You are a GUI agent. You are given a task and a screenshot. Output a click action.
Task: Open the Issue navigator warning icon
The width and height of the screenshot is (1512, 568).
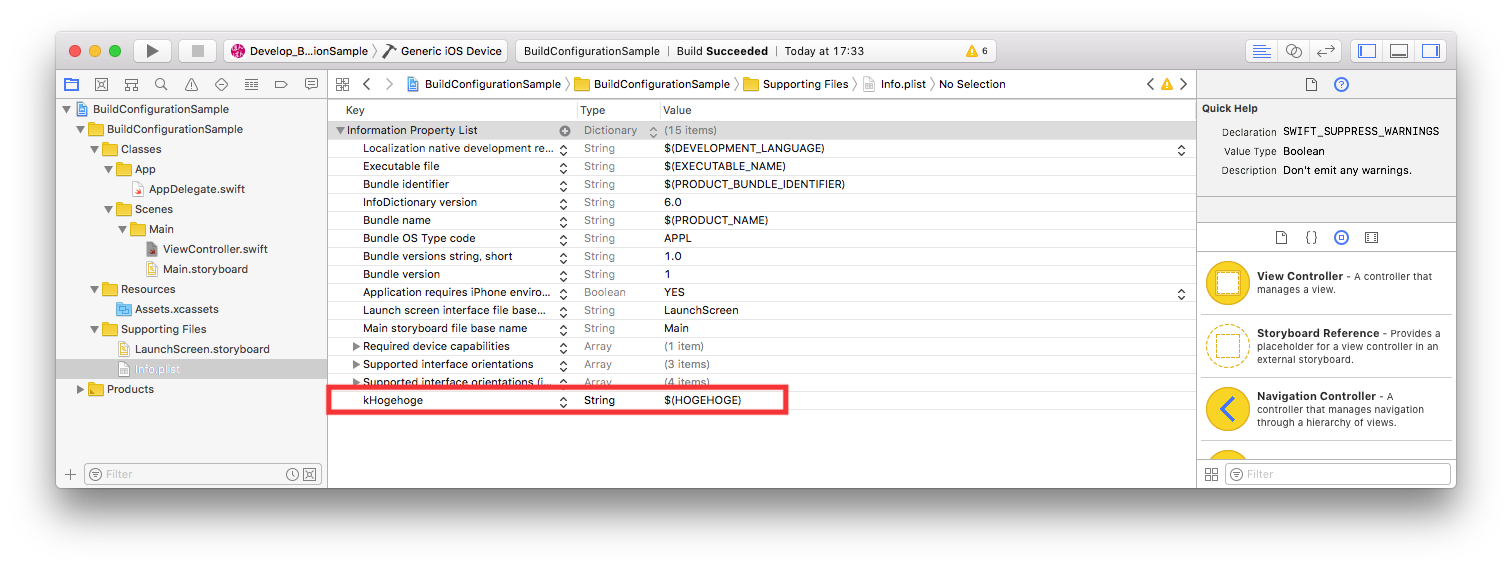click(x=191, y=84)
